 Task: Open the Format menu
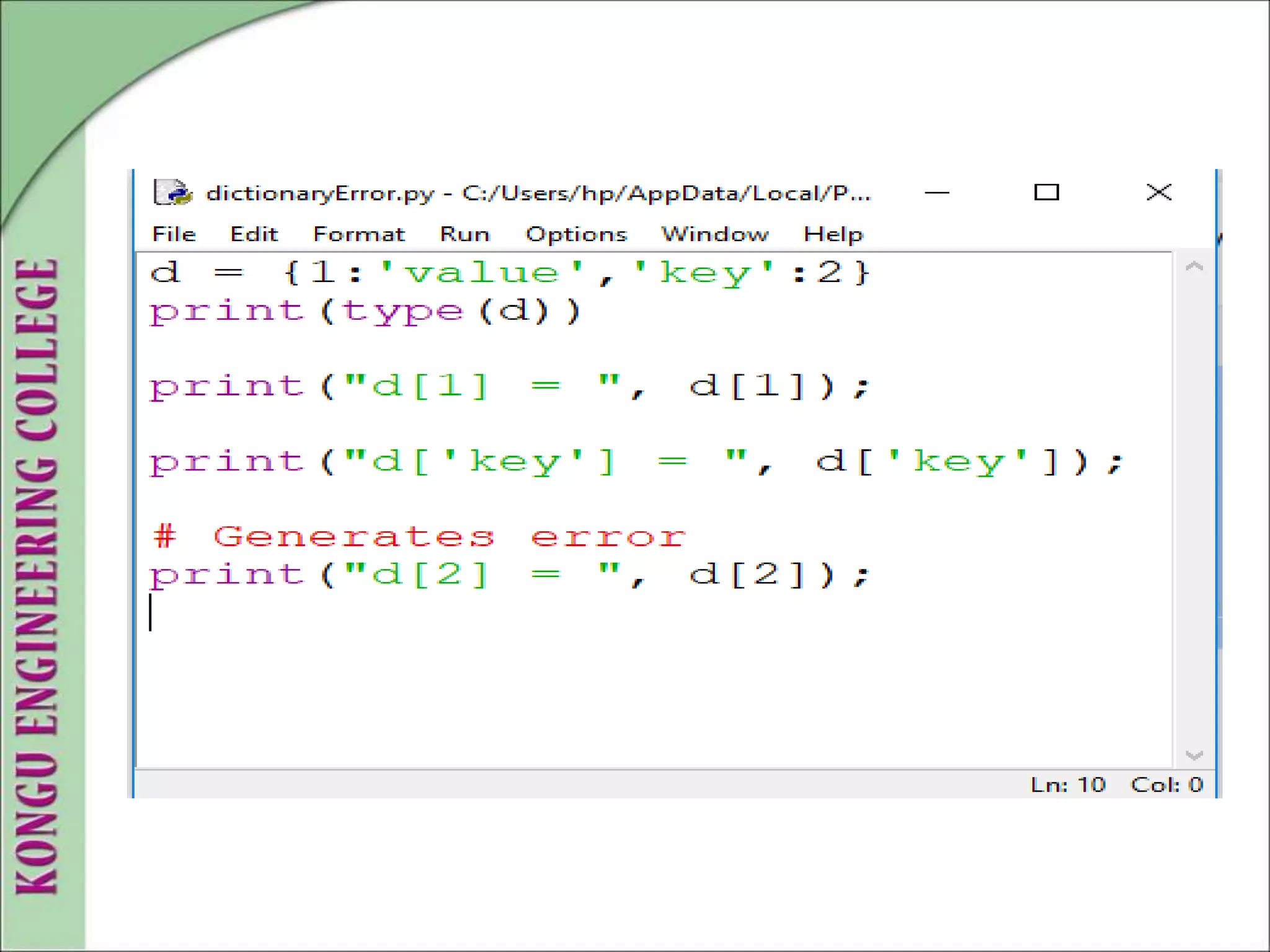359,234
